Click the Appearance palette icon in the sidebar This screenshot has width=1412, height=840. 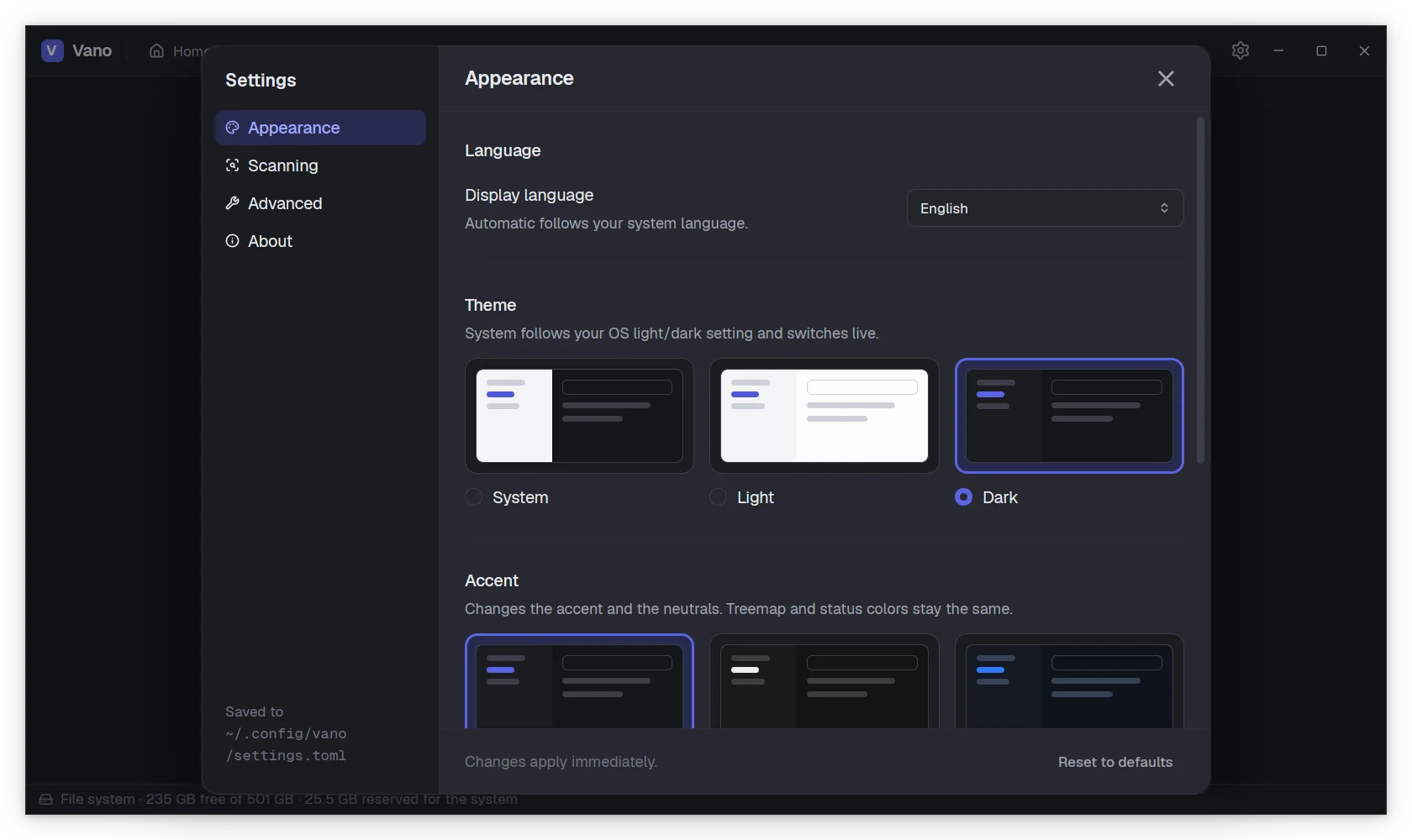click(233, 128)
